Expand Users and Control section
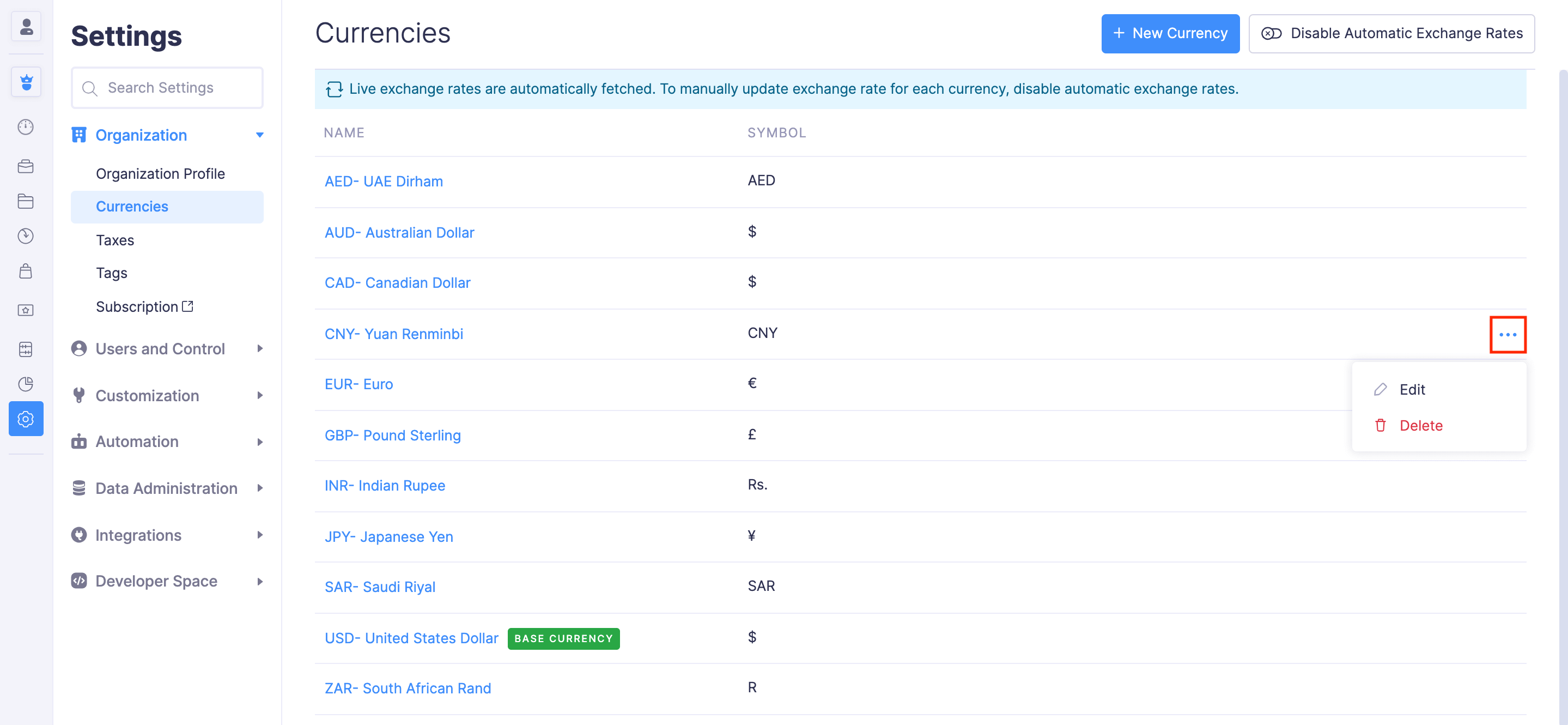1568x725 pixels. coord(259,348)
